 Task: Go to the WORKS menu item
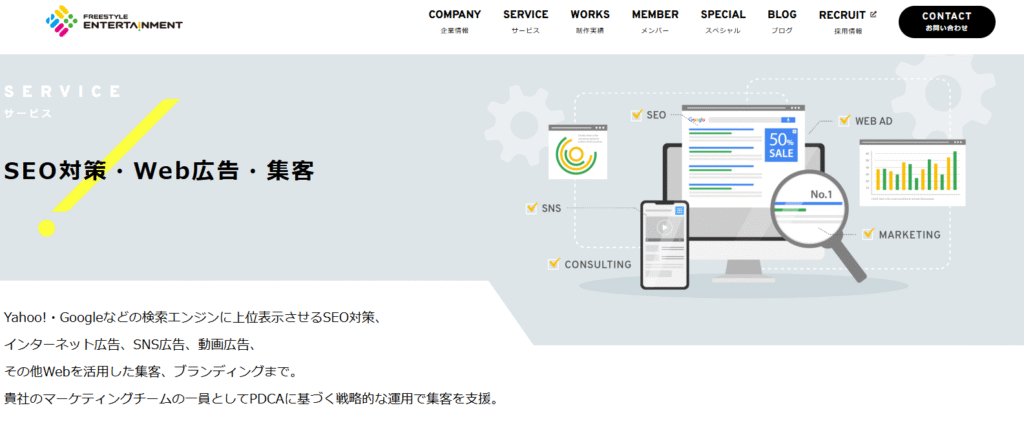pos(590,21)
